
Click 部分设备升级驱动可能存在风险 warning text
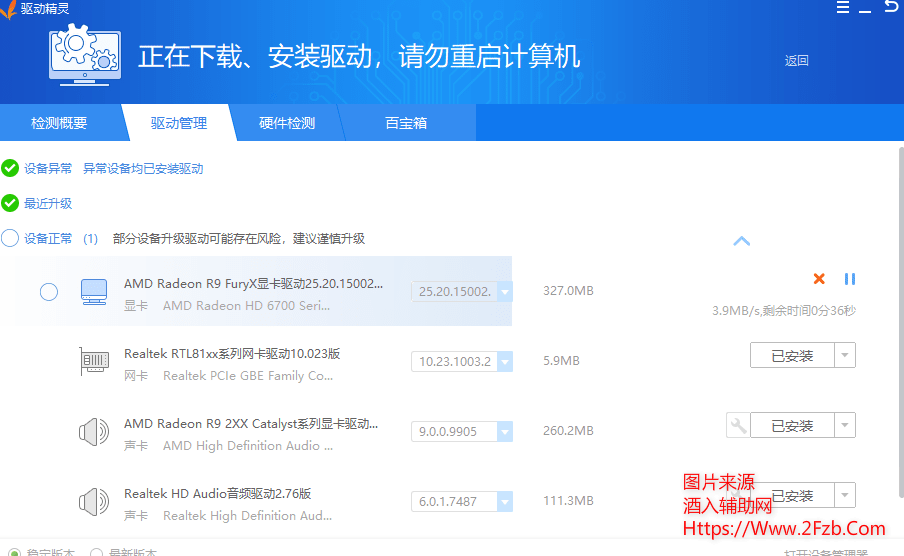pyautogui.click(x=239, y=238)
